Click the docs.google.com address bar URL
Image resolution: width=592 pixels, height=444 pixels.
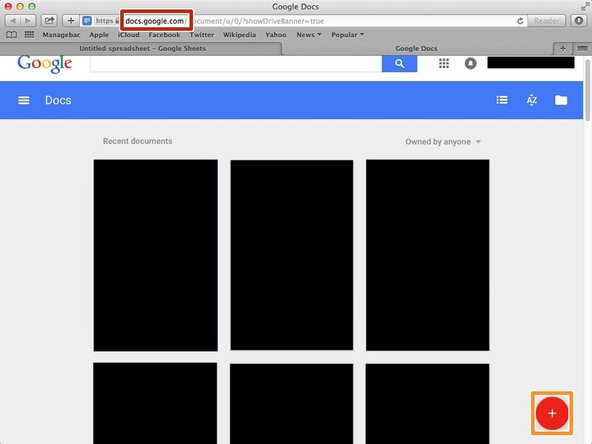point(155,21)
